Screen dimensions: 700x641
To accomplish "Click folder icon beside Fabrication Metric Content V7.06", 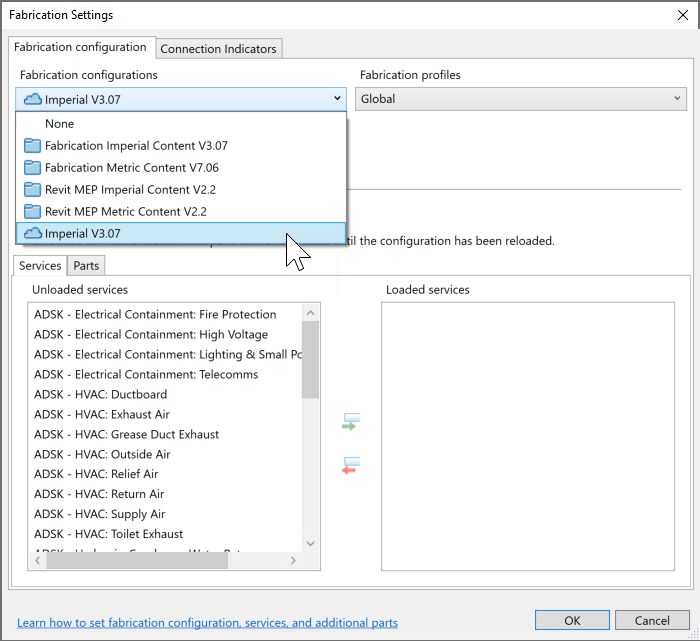I will click(x=32, y=168).
